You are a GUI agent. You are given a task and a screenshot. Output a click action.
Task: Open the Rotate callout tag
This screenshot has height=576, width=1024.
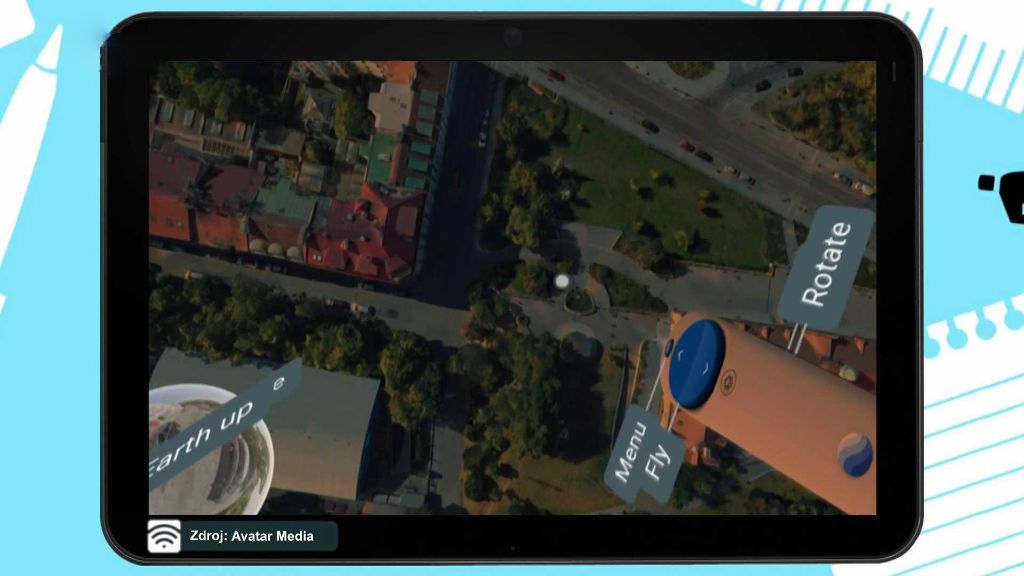click(827, 257)
